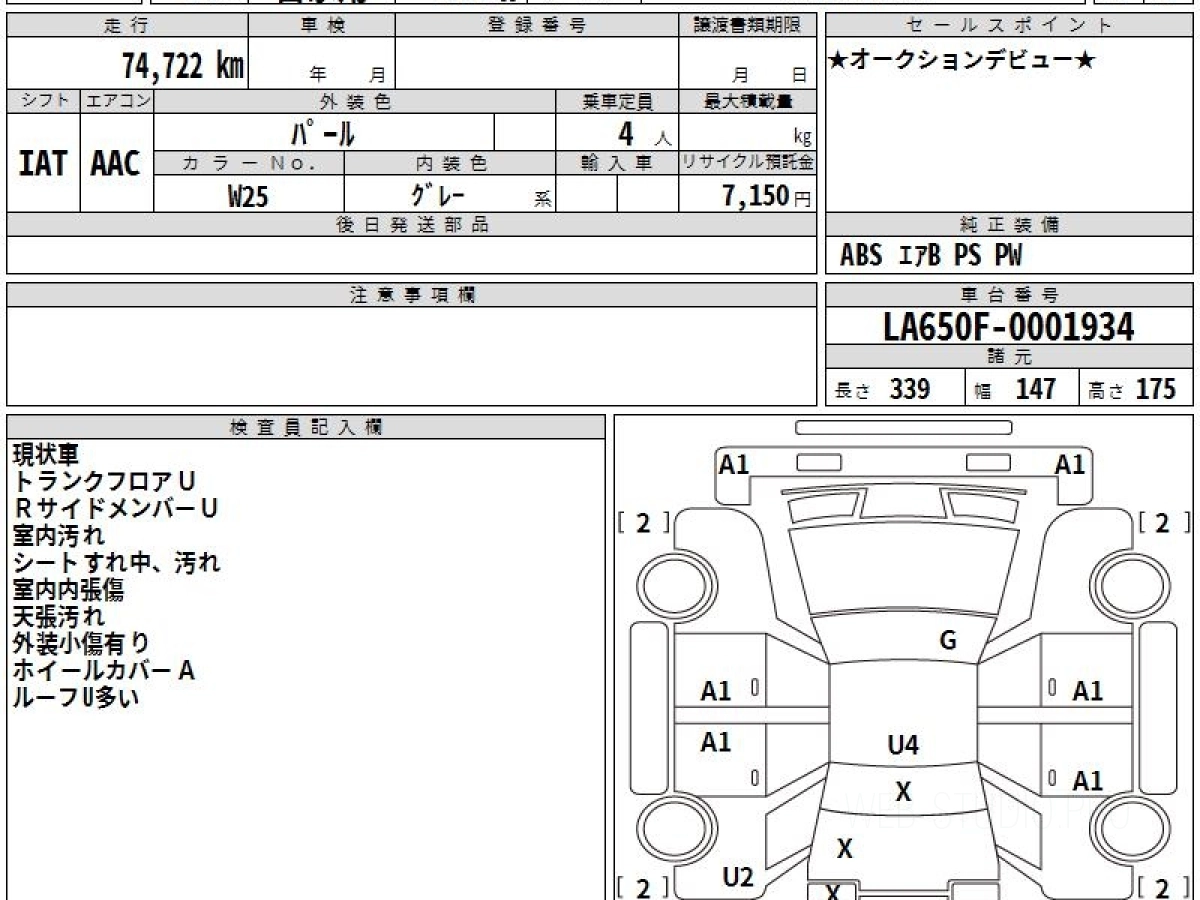Click the パール exterior color value
Viewport: 1200px width, 900px height.
click(323, 133)
